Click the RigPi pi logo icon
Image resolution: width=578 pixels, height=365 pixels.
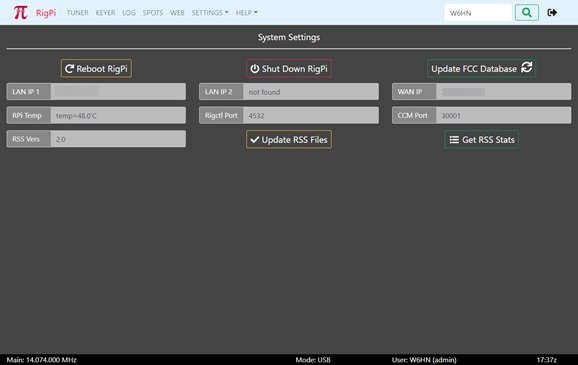tap(20, 13)
